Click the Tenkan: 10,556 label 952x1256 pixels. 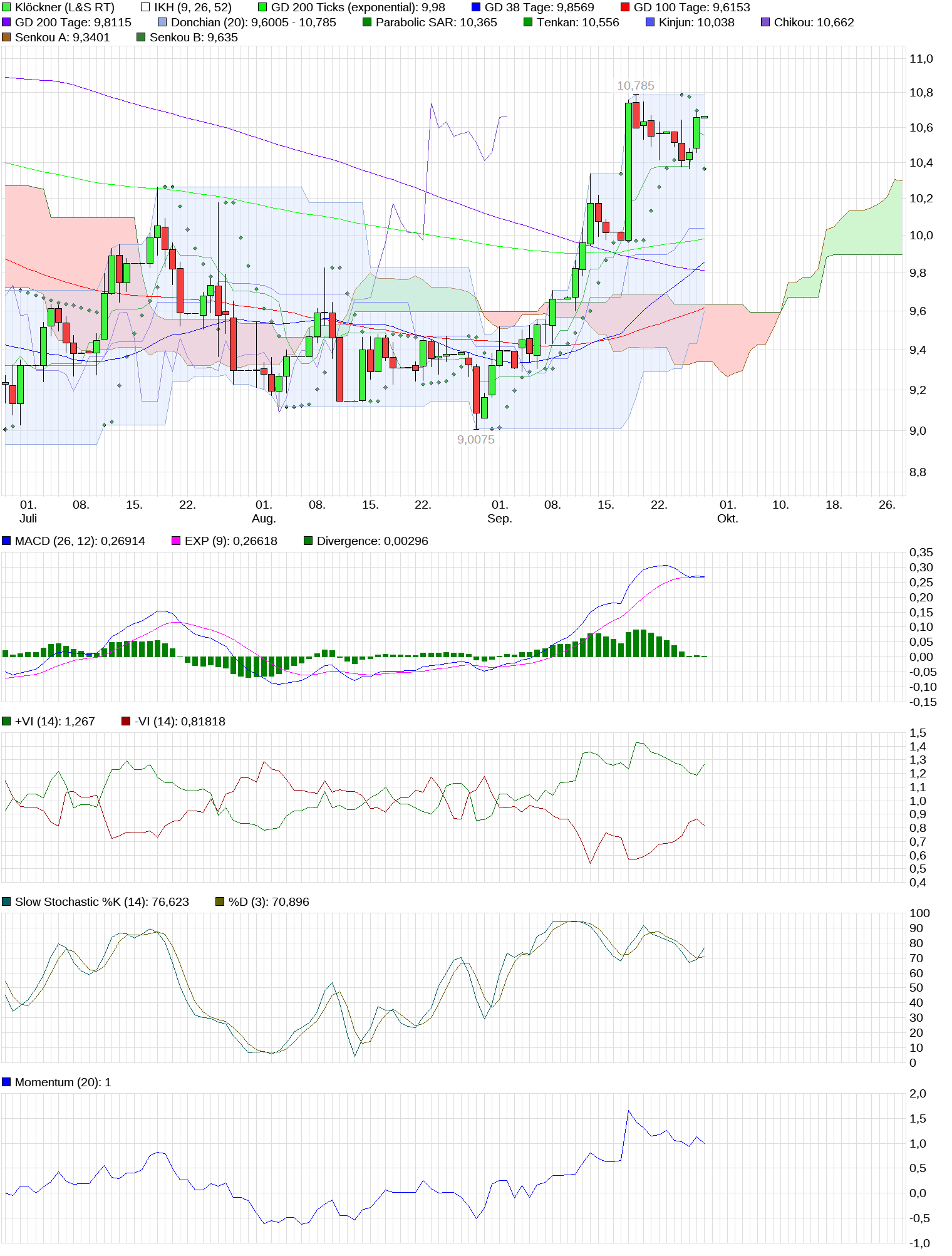(578, 23)
